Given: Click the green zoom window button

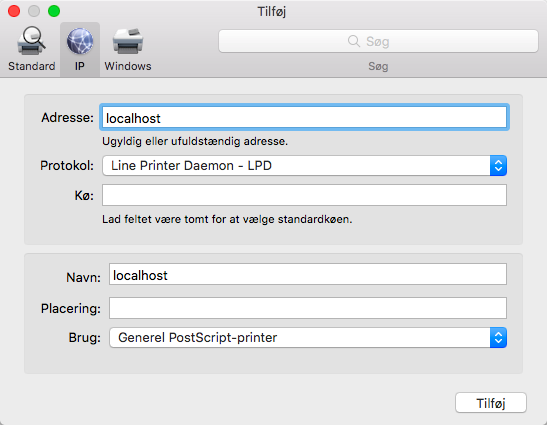Looking at the screenshot, I should (54, 11).
